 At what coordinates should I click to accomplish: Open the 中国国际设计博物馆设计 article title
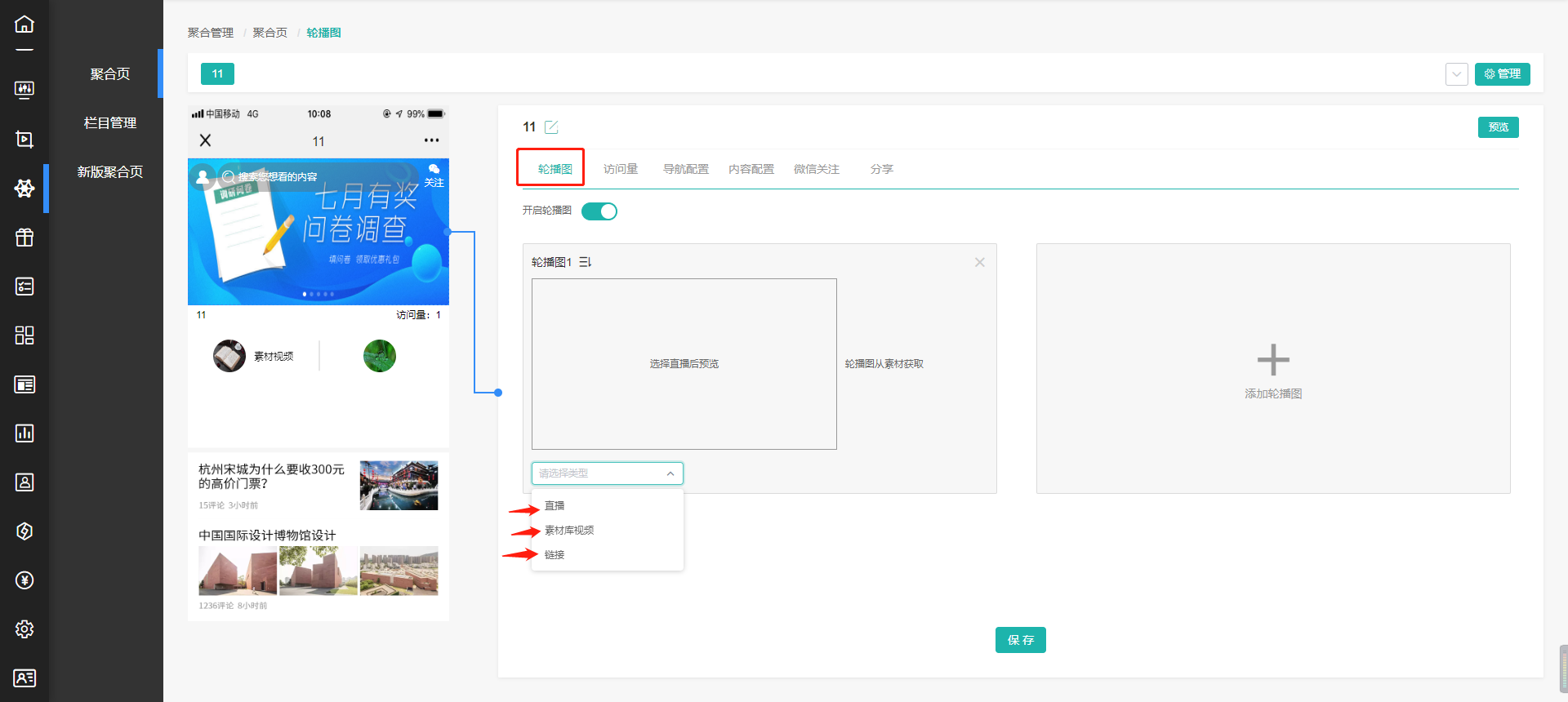[x=267, y=535]
